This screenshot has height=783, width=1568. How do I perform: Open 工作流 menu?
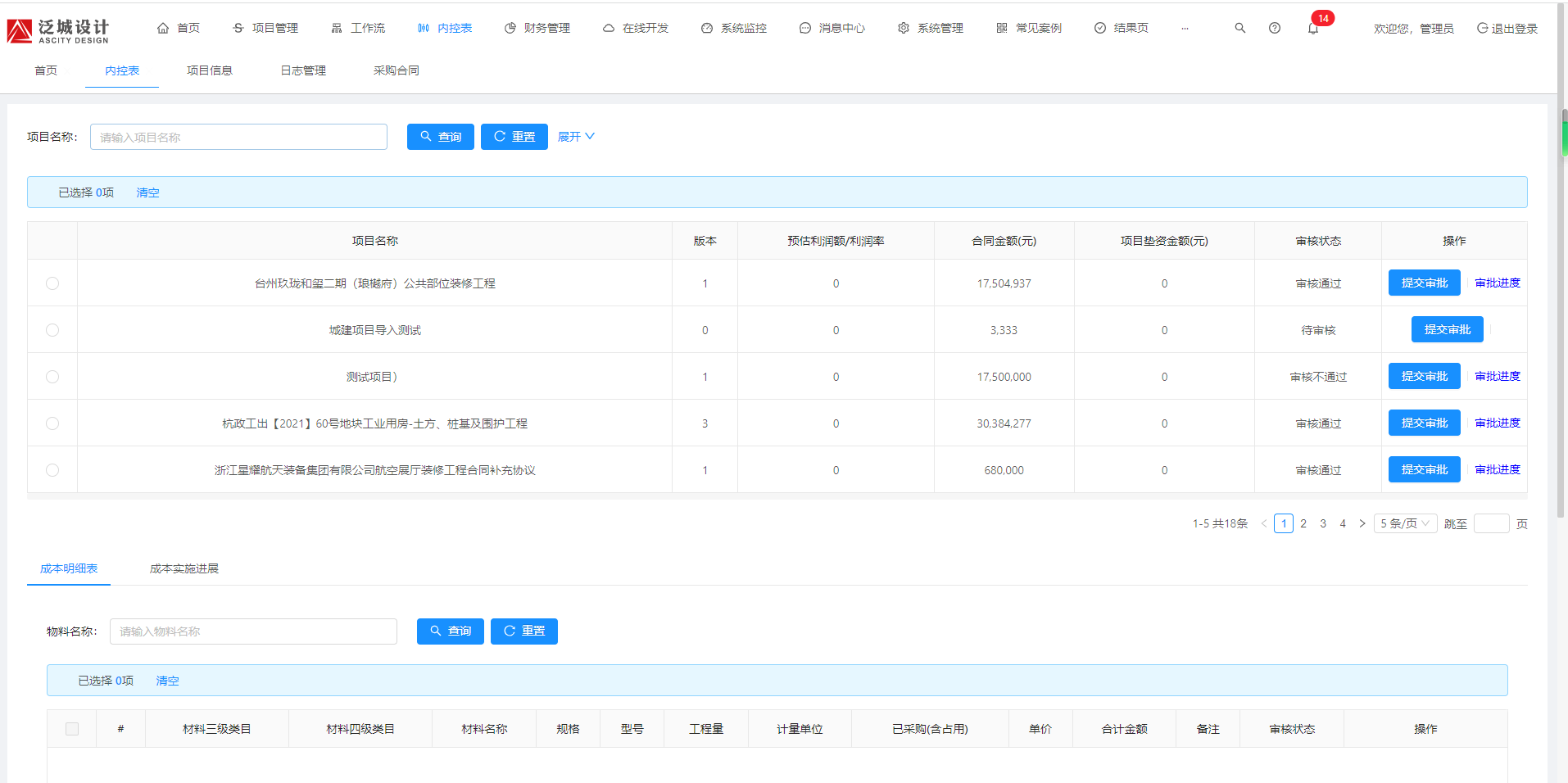pos(358,28)
